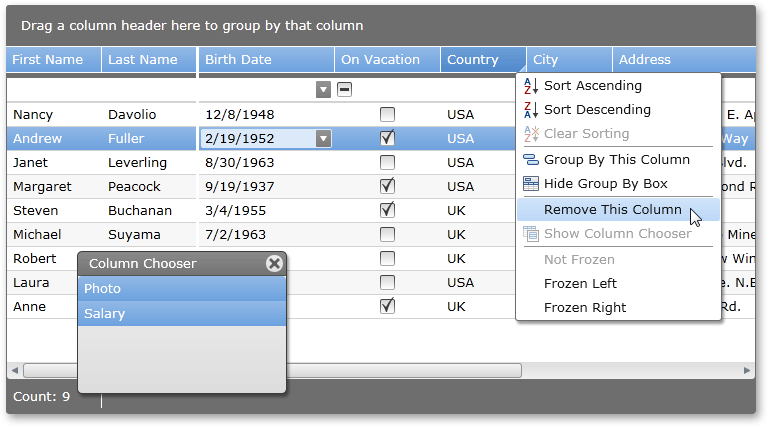Image resolution: width=769 pixels, height=428 pixels.
Task: Click the minus button in filter row
Action: coord(344,90)
